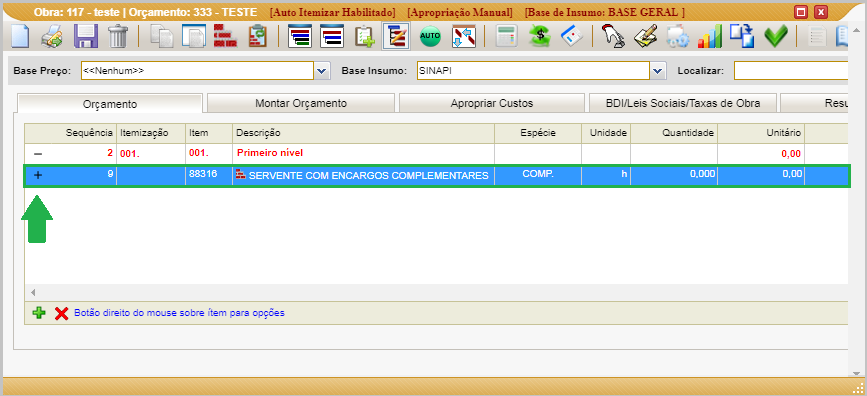Click item code 88316 cell
867x396 pixels.
coord(209,175)
